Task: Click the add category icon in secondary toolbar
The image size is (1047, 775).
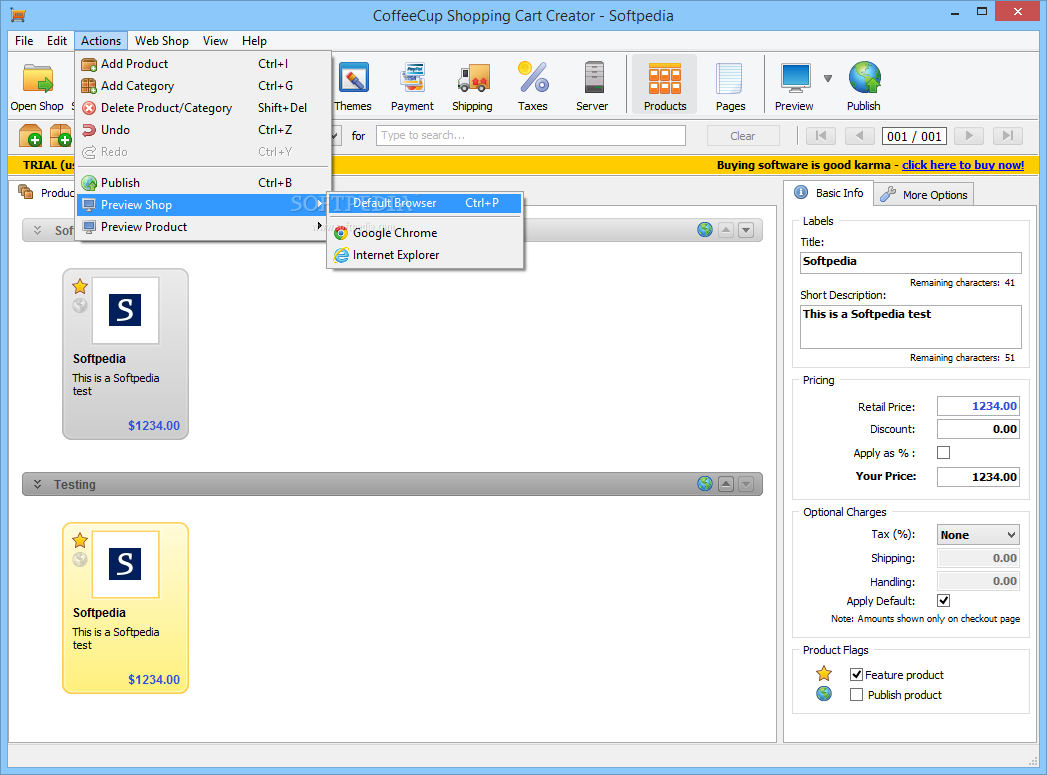Action: coord(61,136)
